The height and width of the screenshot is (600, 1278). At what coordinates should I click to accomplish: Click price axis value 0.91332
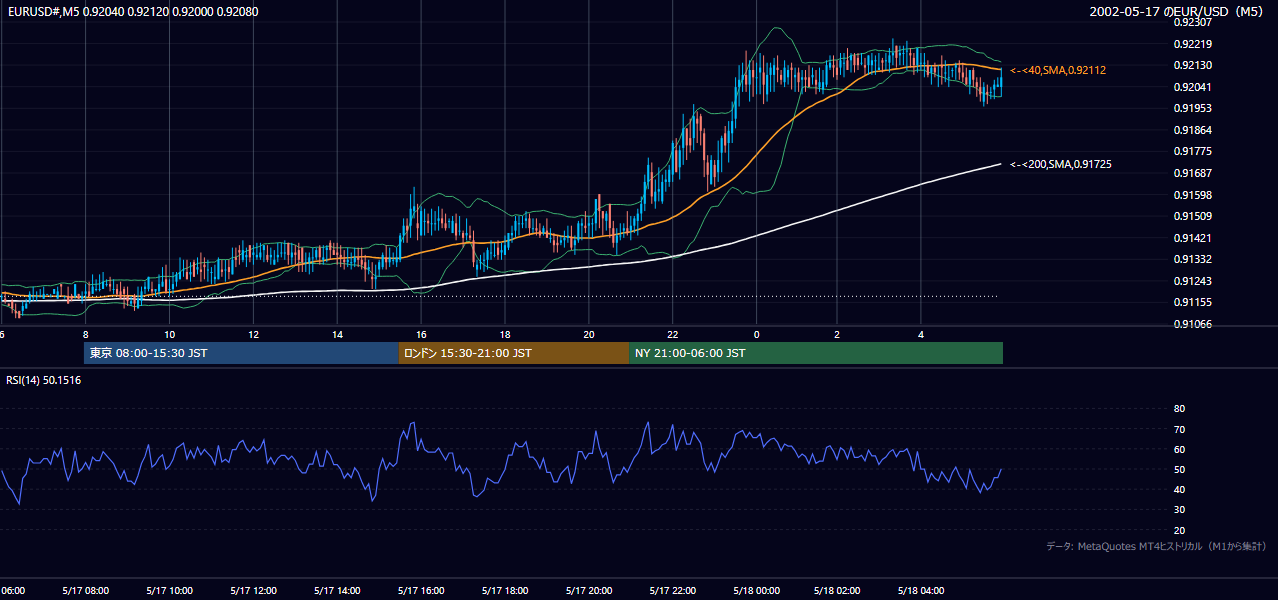tap(1193, 259)
